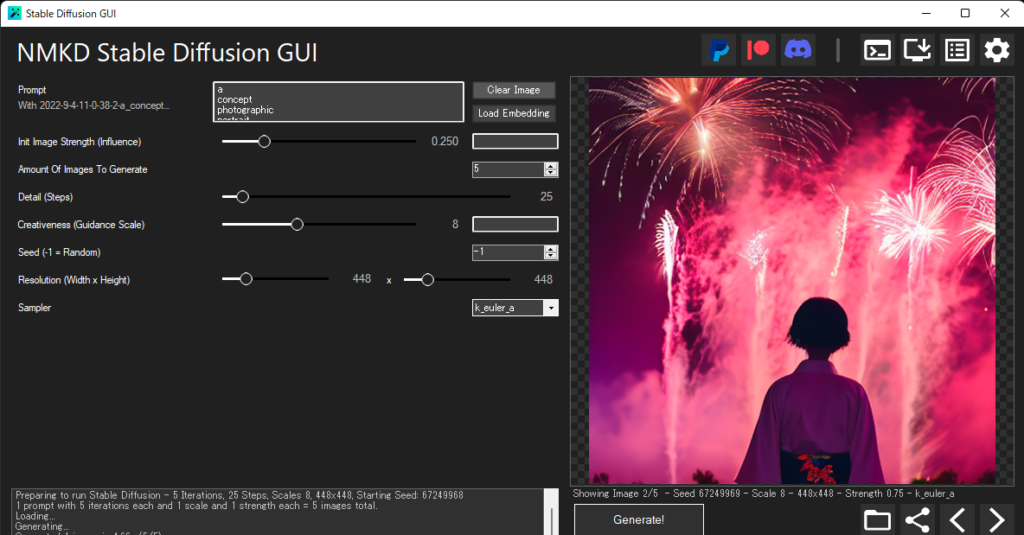Click the Clear Image button
Viewport: 1024px width, 535px height.
pos(513,90)
